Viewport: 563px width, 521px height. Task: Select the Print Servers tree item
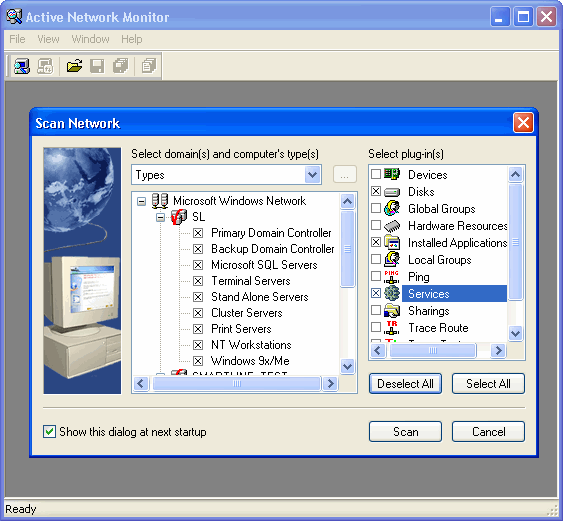[241, 329]
